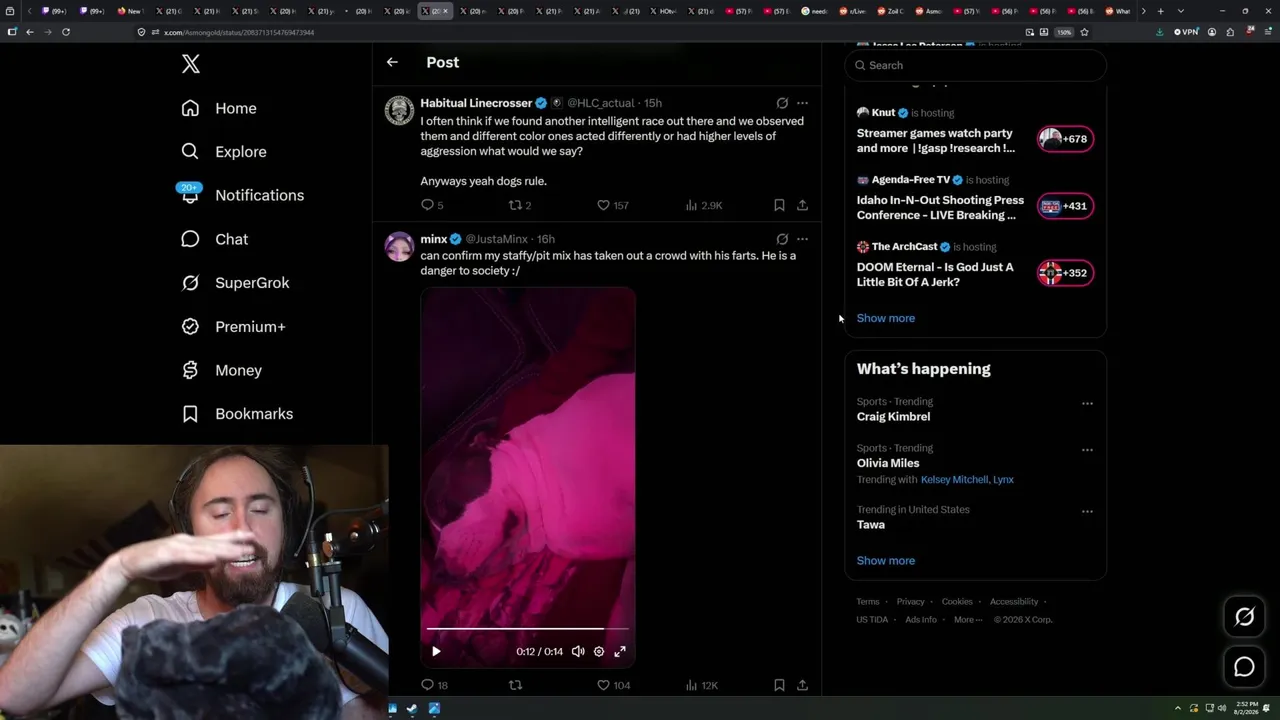The width and height of the screenshot is (1280, 720).
Task: Open the floating Grok button
Action: click(x=1244, y=617)
